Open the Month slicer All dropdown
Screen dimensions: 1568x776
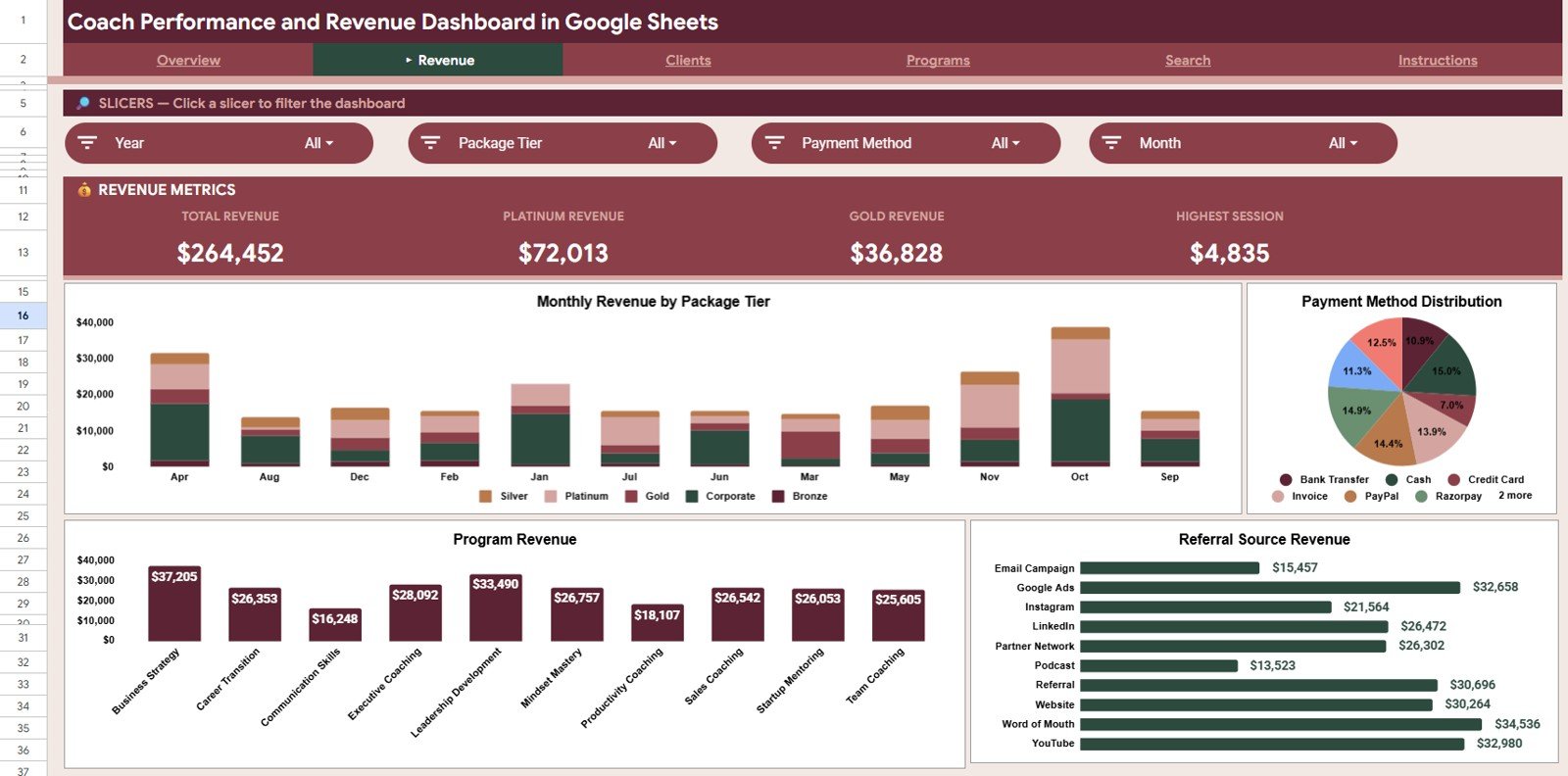pos(1344,143)
